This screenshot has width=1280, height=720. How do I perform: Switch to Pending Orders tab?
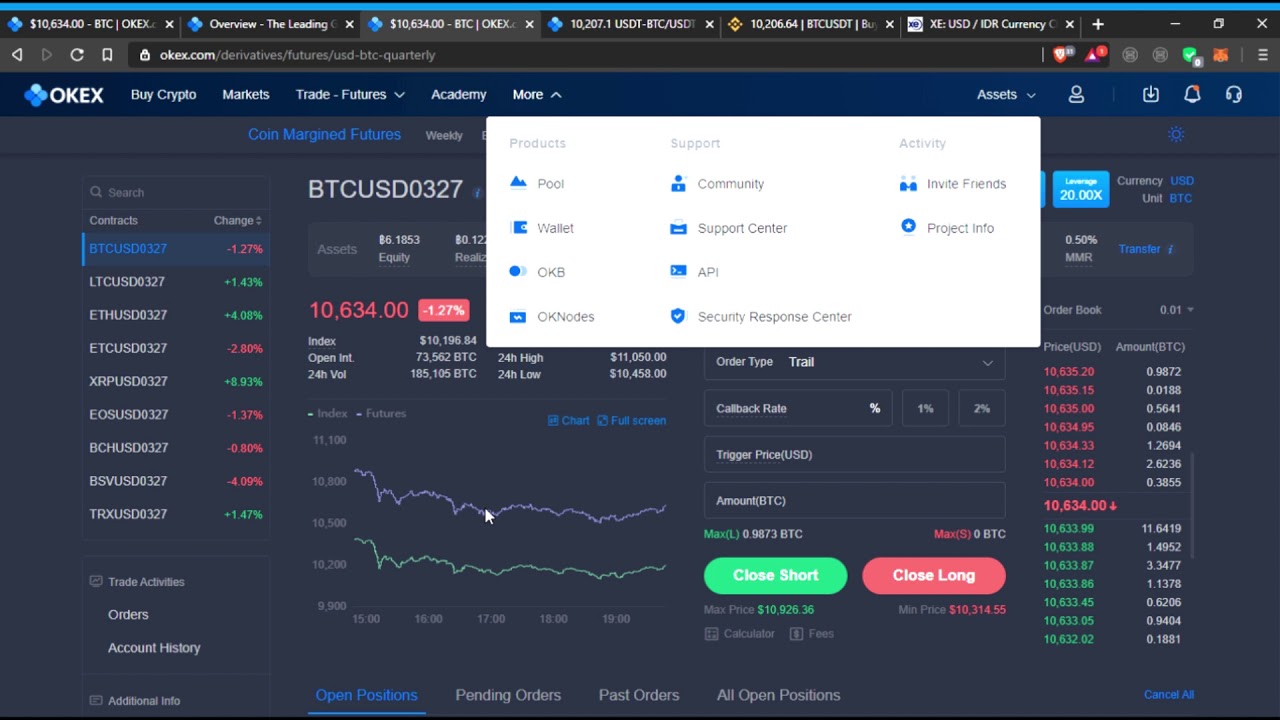pos(508,695)
